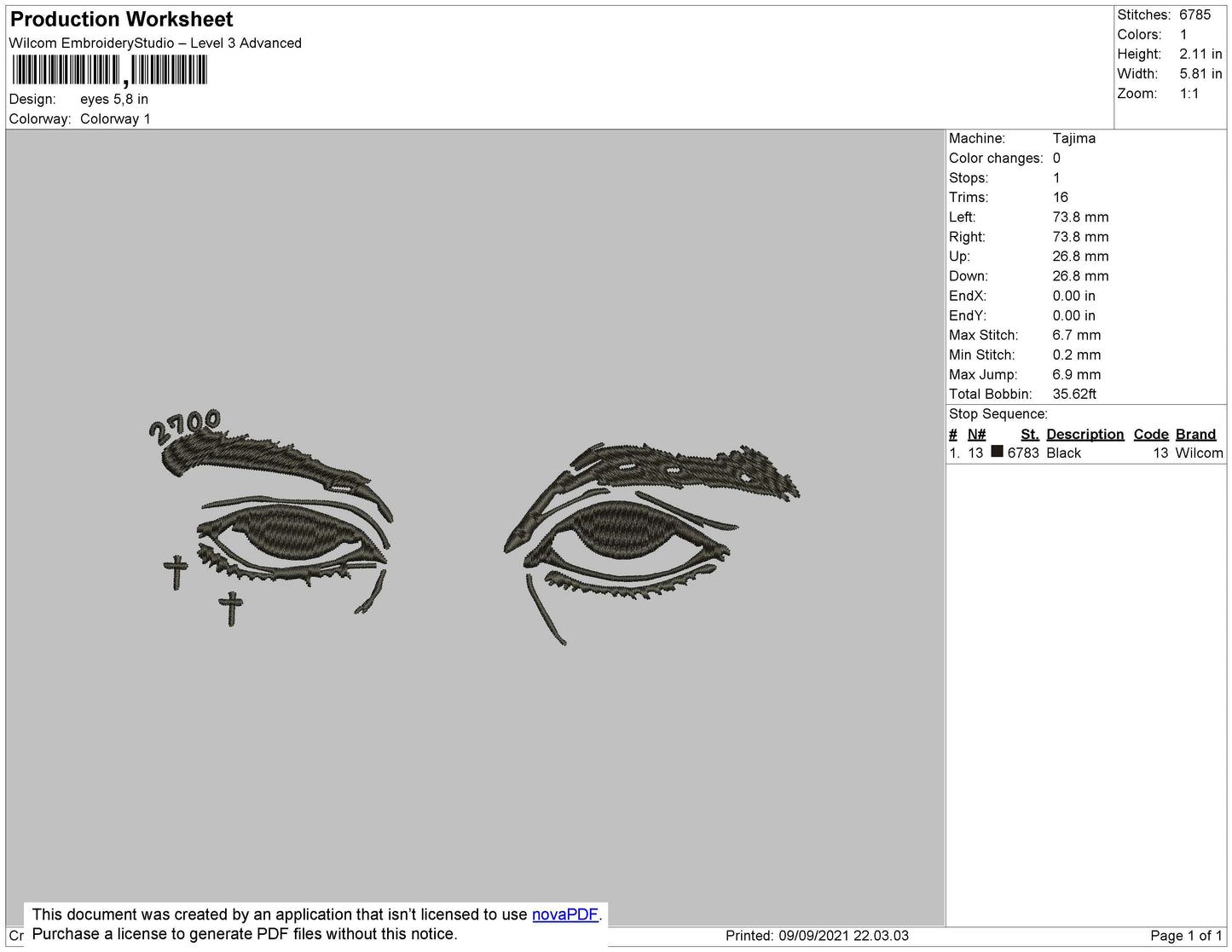Click the '2700' stitched number above the left eyebrow
The height and width of the screenshot is (952, 1232).
tap(185, 426)
